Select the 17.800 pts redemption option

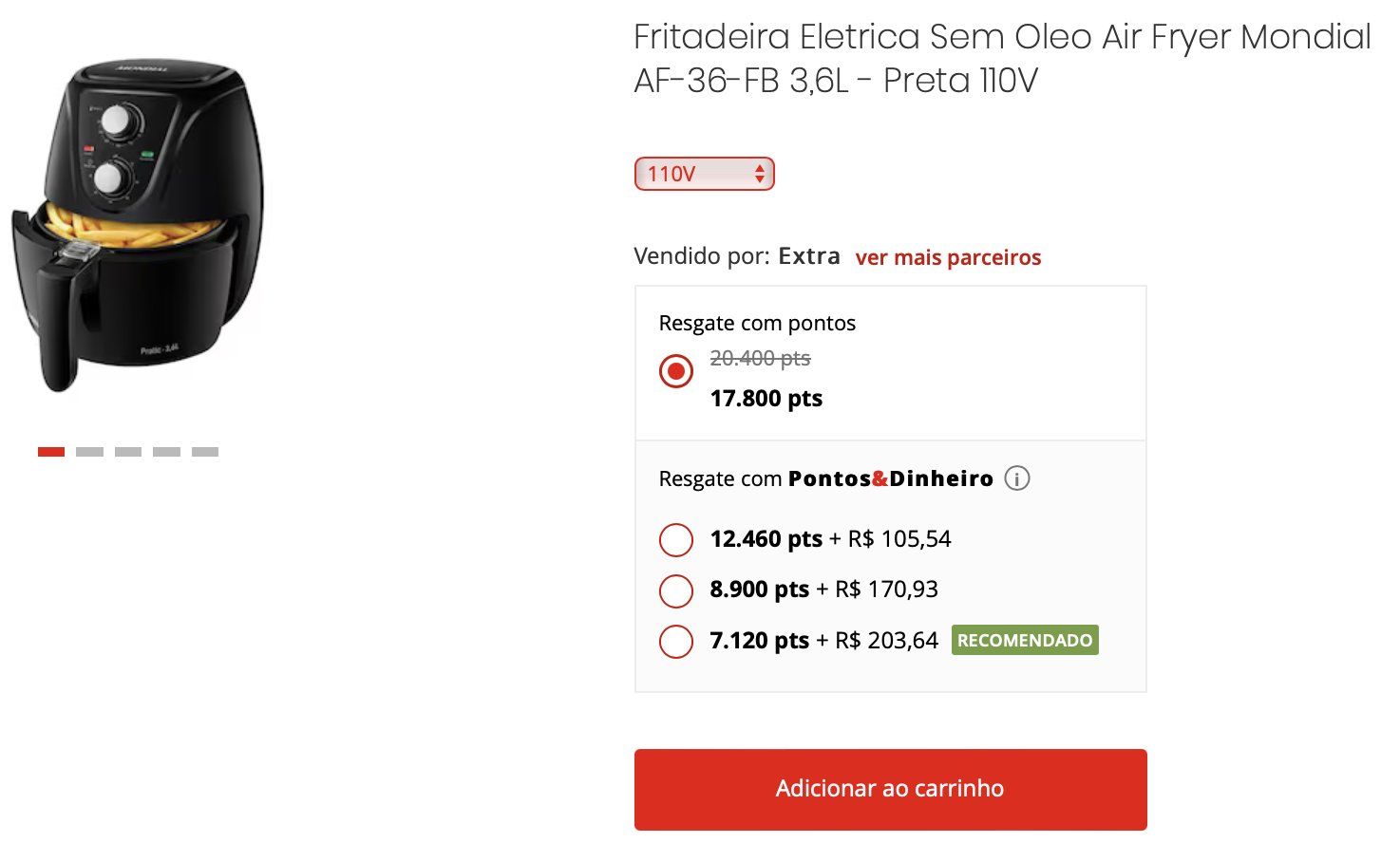[676, 371]
